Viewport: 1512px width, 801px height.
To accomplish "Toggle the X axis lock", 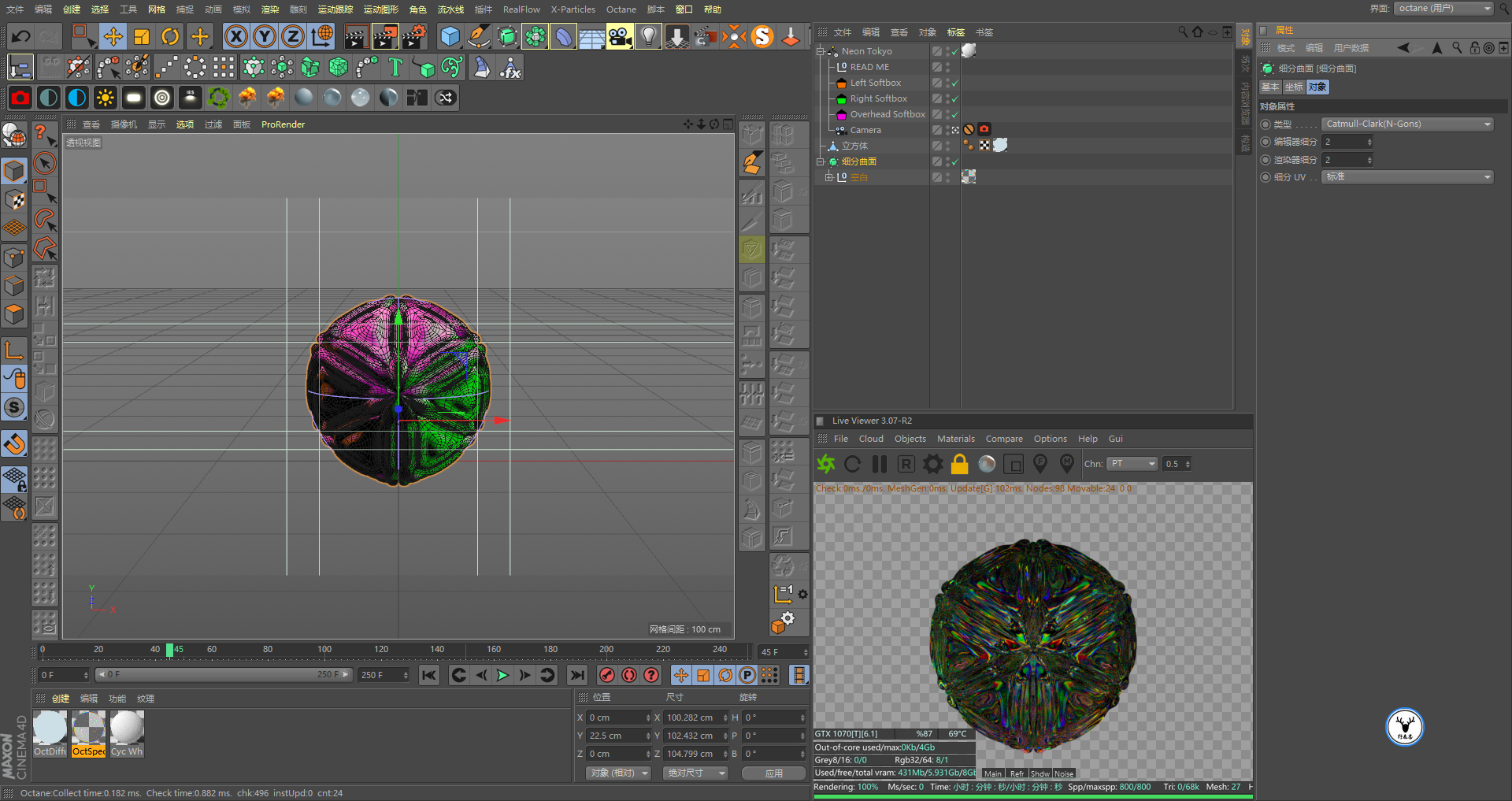I will pos(236,36).
